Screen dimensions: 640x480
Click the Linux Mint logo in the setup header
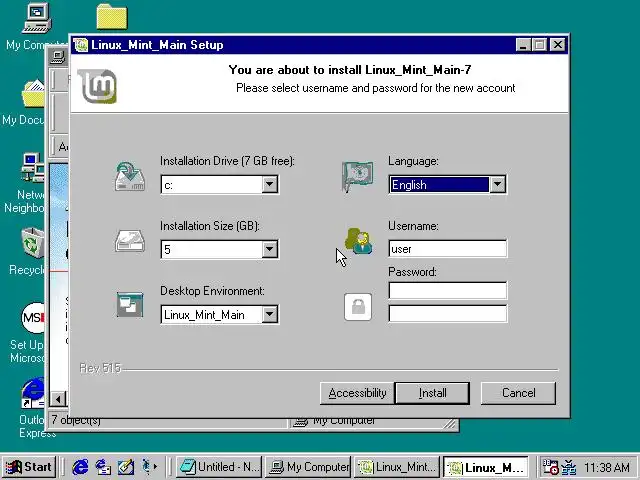(x=97, y=86)
